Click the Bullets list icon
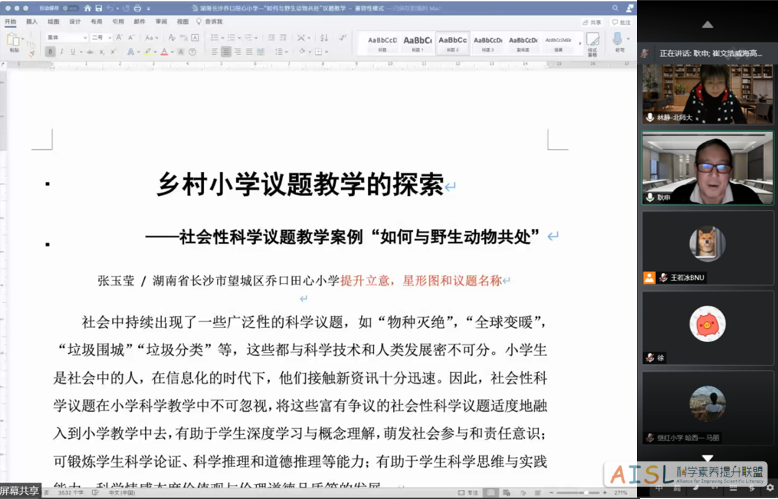778x499 pixels. coord(215,38)
